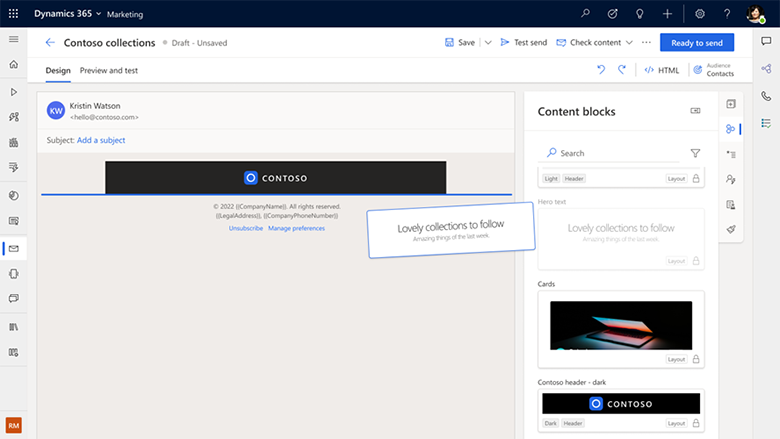Open the Elements add panel icon
The height and width of the screenshot is (439, 780).
[731, 104]
